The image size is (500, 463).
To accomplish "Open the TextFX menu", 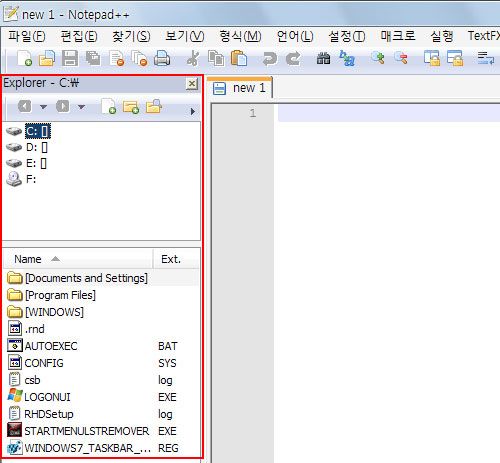I will (484, 36).
